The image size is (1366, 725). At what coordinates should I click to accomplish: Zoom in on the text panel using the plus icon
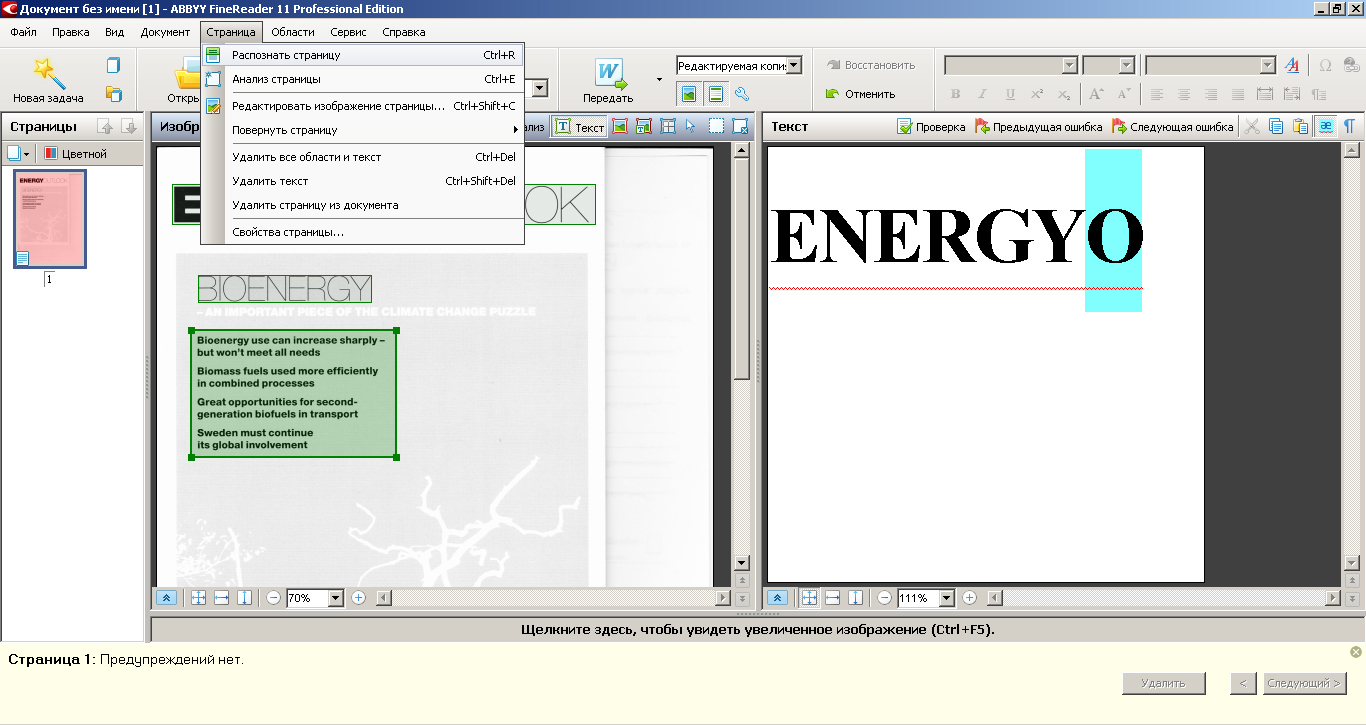point(969,598)
